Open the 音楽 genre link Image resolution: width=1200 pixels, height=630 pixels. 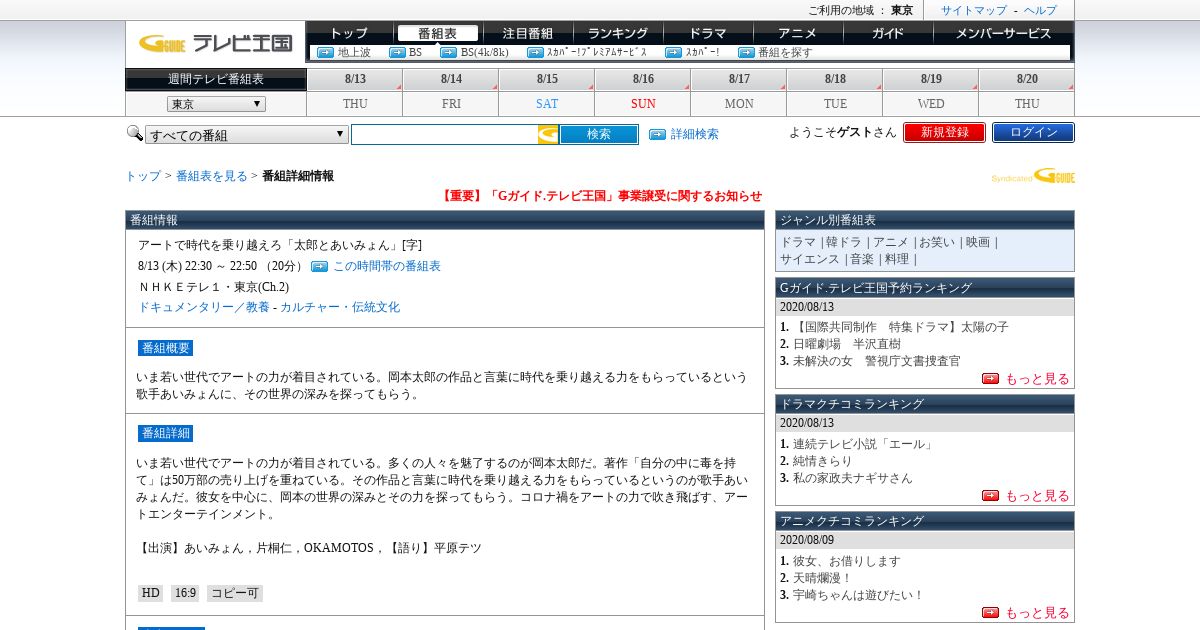861,259
